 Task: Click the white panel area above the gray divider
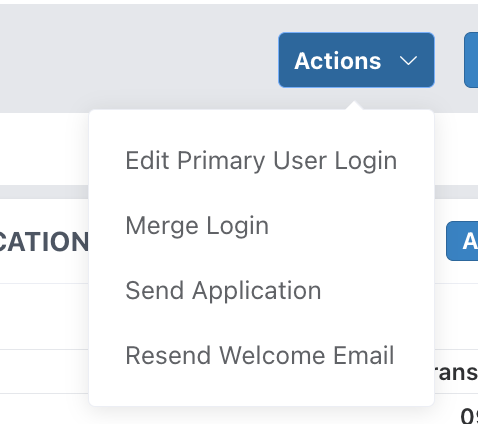point(44,149)
